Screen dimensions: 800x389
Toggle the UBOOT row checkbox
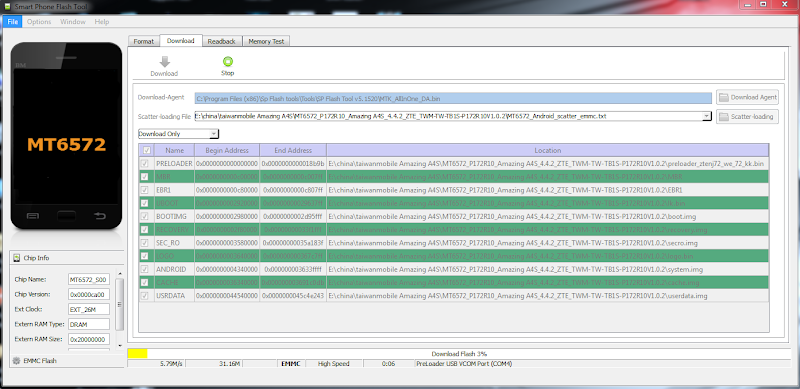(145, 203)
